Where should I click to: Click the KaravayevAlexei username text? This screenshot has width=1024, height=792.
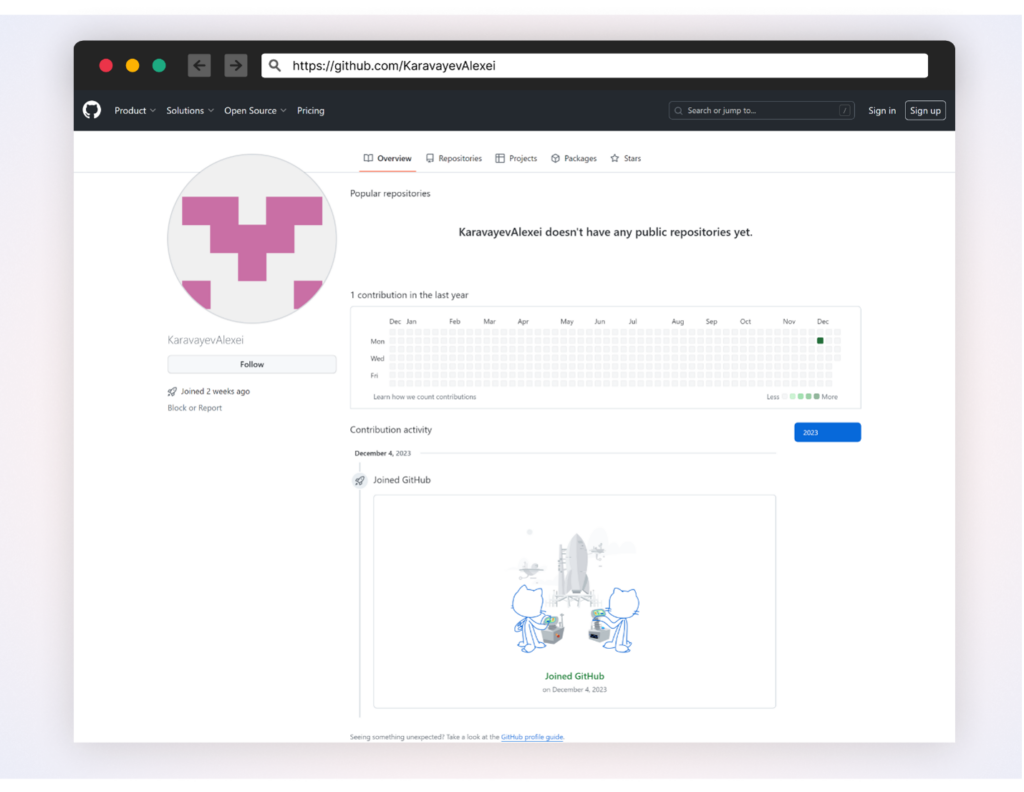click(x=205, y=340)
